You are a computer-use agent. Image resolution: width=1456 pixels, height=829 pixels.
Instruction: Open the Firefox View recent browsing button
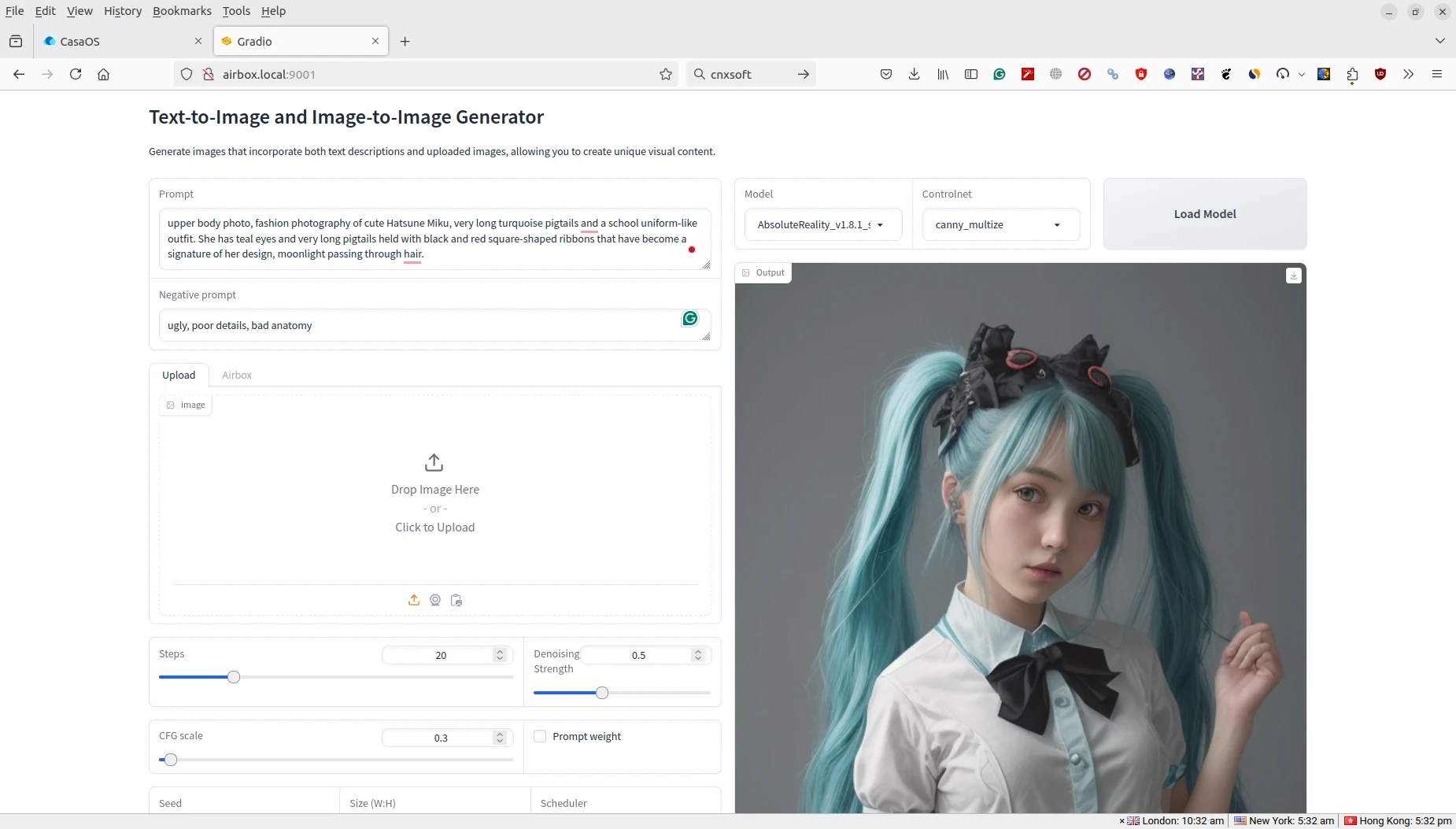(16, 41)
